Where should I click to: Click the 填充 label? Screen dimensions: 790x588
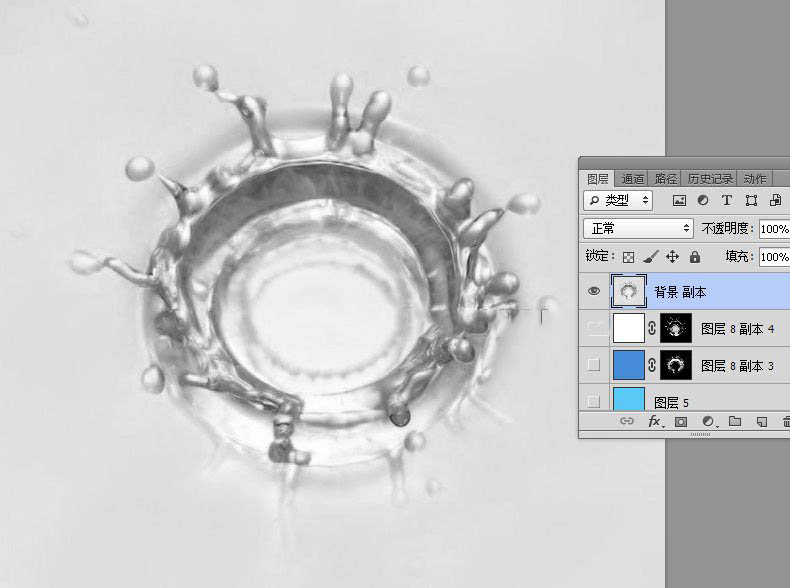tap(739, 257)
